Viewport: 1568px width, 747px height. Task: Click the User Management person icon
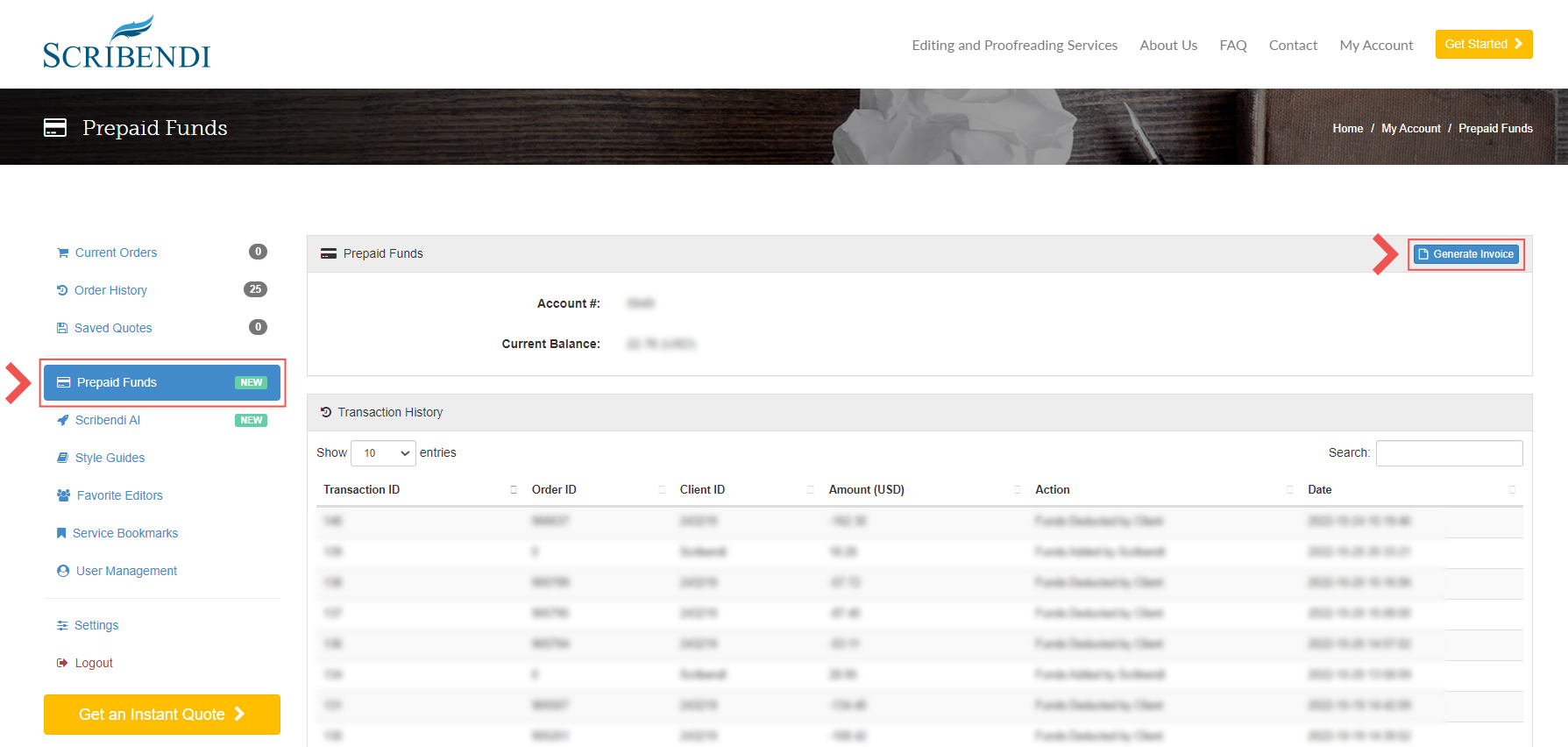coord(63,571)
